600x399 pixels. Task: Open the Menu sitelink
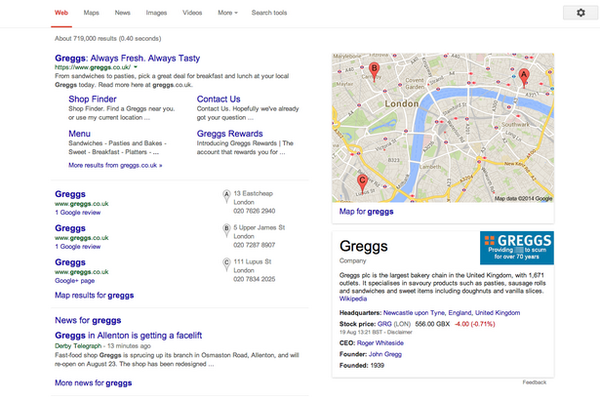(80, 134)
